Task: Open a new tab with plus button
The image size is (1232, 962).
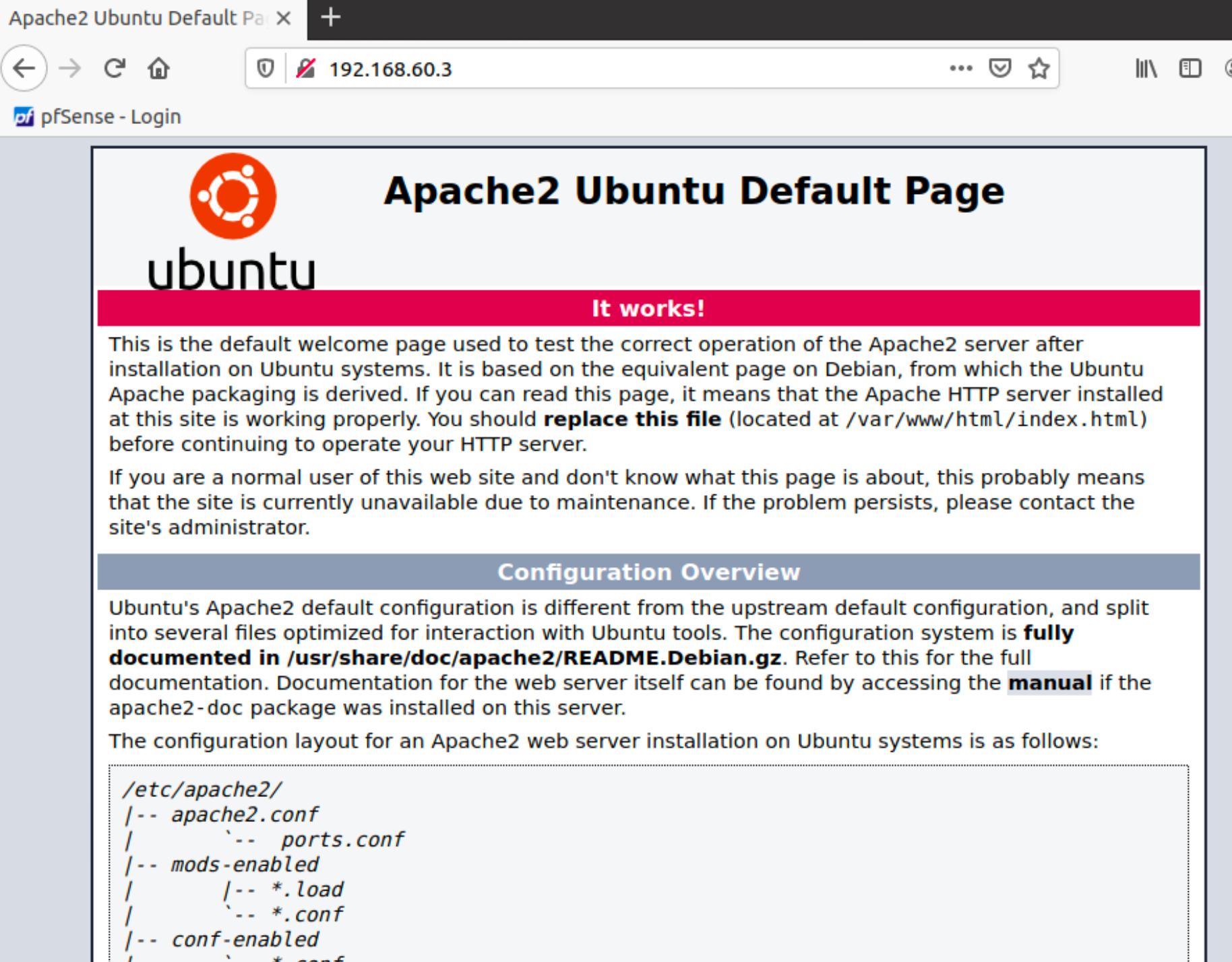Action: point(330,17)
